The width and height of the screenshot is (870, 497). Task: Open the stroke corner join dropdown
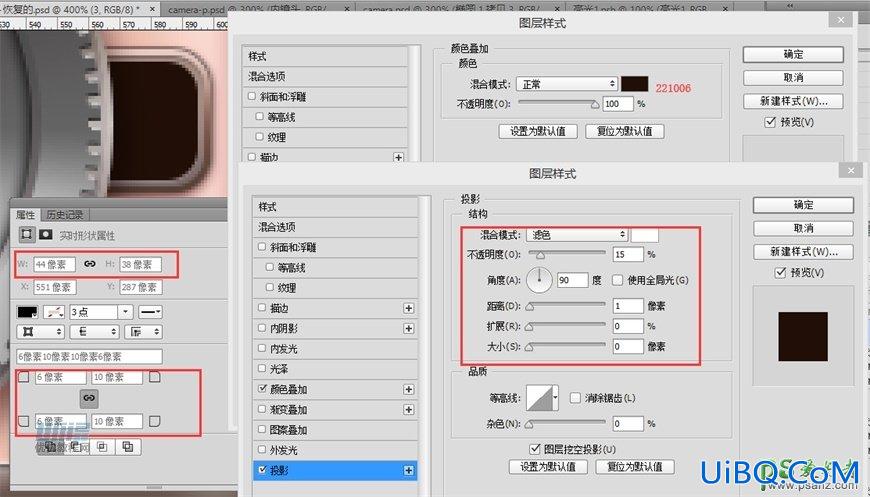143,332
